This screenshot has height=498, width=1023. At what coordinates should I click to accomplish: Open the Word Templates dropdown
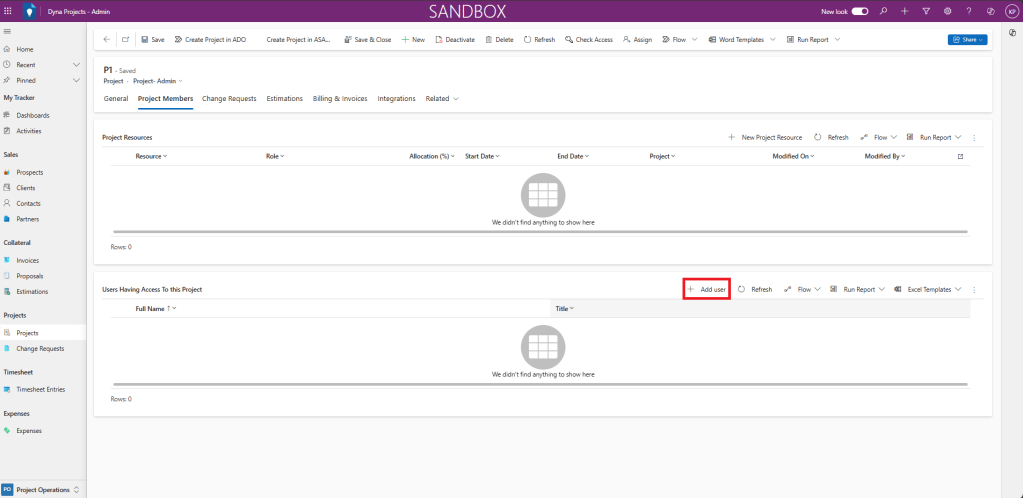click(741, 40)
